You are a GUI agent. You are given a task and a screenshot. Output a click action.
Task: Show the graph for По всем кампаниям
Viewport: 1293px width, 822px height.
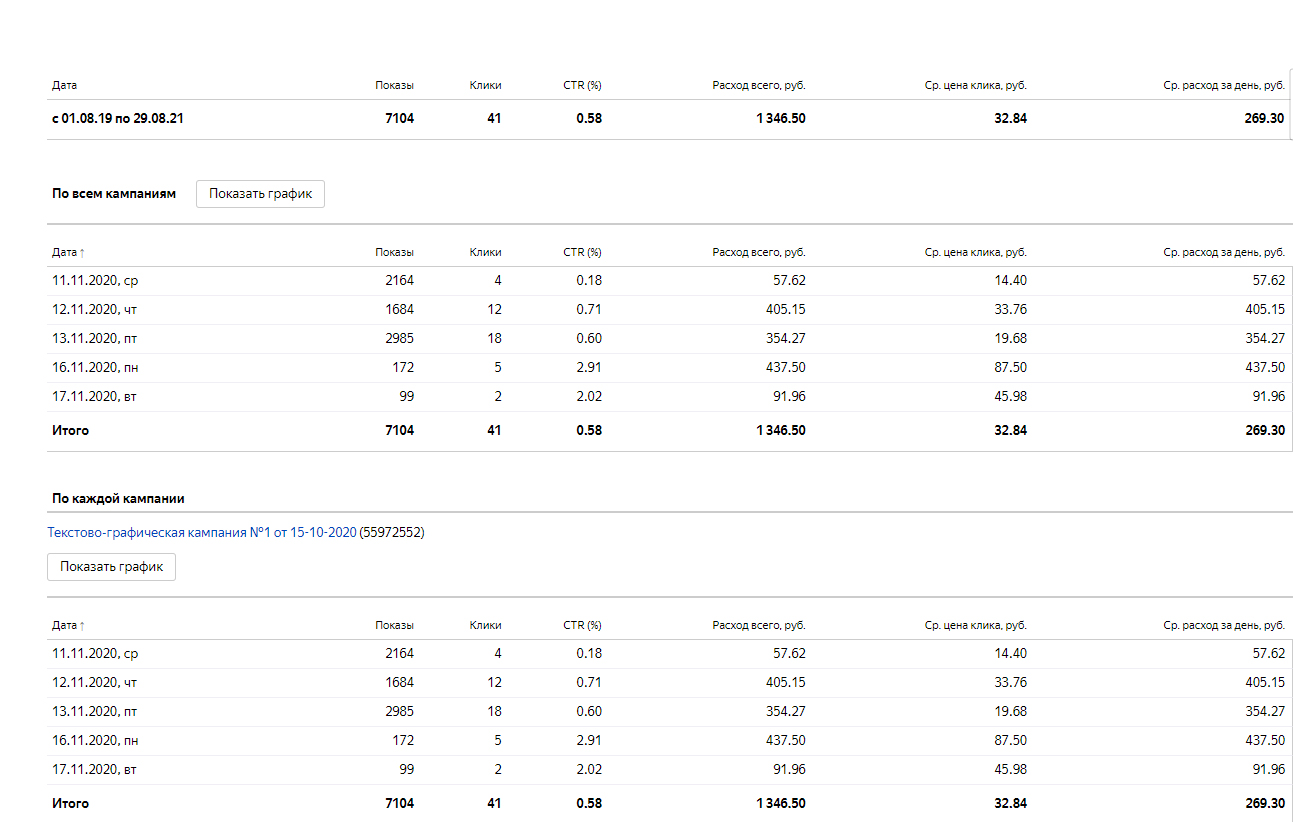click(x=260, y=194)
